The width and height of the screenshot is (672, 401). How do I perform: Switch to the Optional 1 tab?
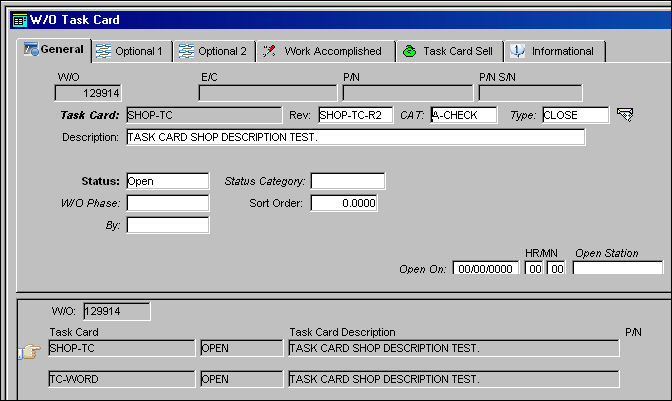tap(132, 51)
